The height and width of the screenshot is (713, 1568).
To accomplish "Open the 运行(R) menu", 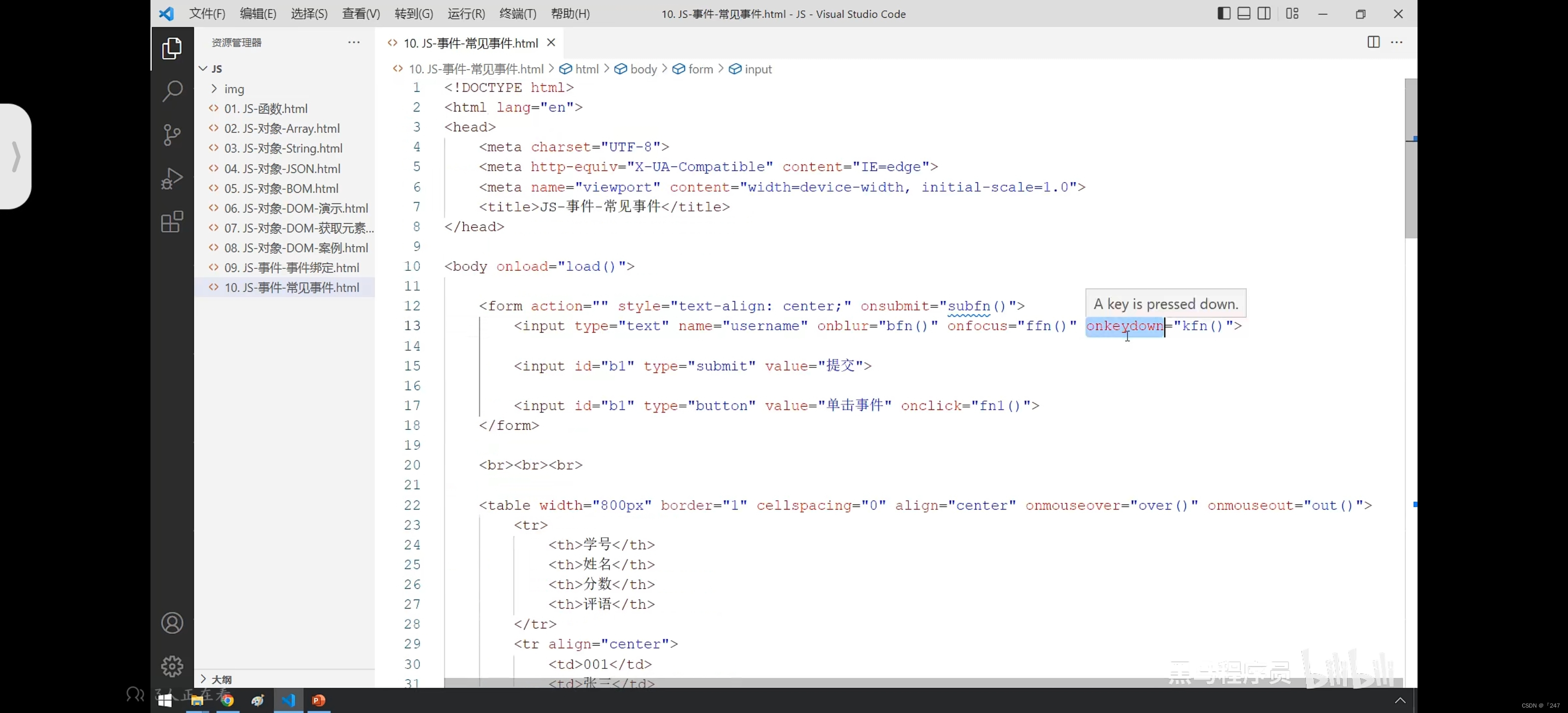I will 466,13.
